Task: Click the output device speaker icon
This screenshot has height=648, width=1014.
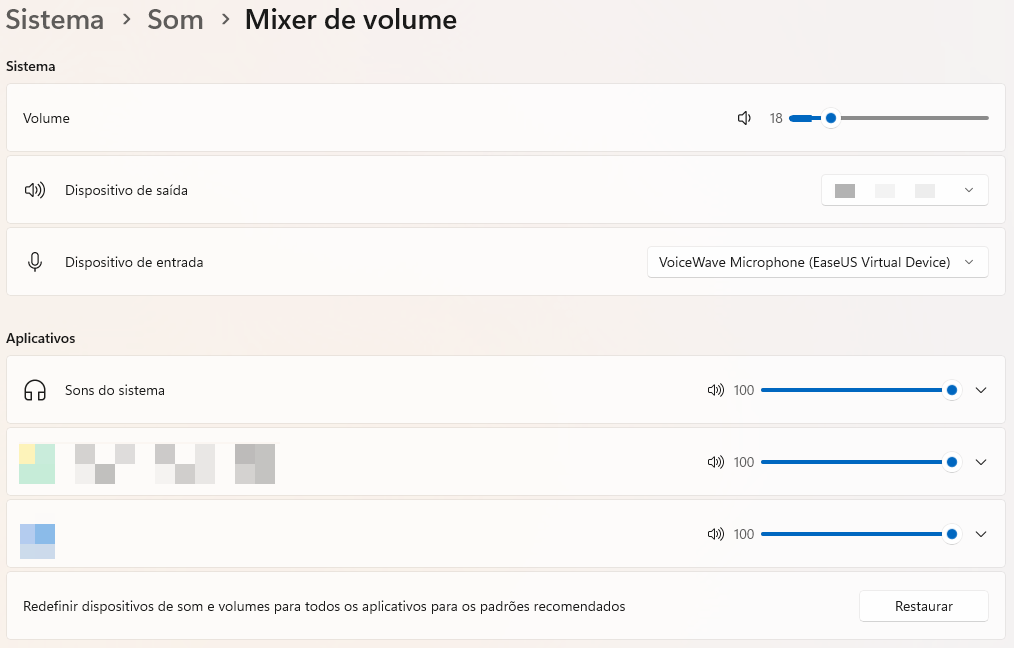Action: point(37,189)
